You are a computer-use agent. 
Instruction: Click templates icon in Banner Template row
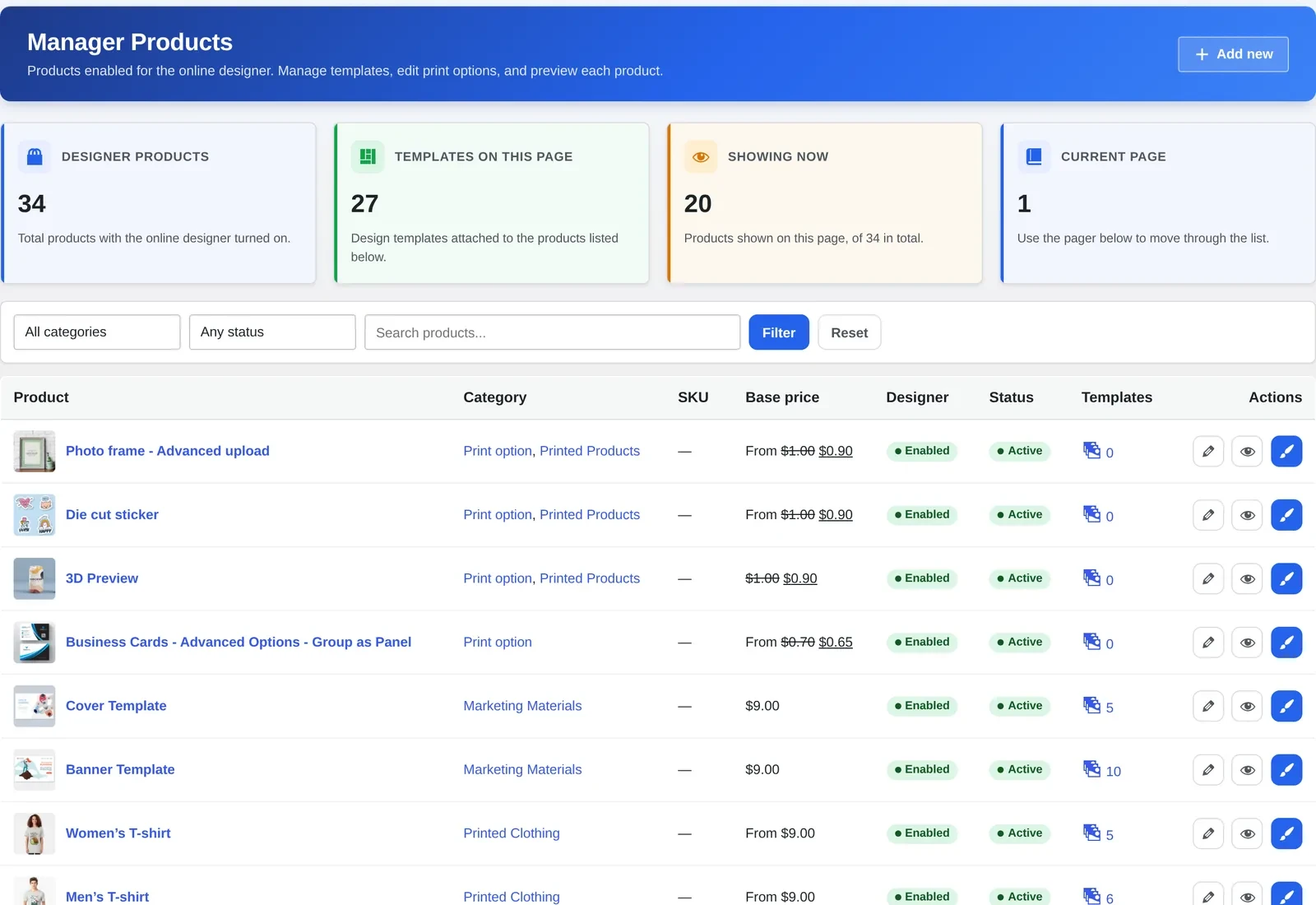[x=1091, y=768]
